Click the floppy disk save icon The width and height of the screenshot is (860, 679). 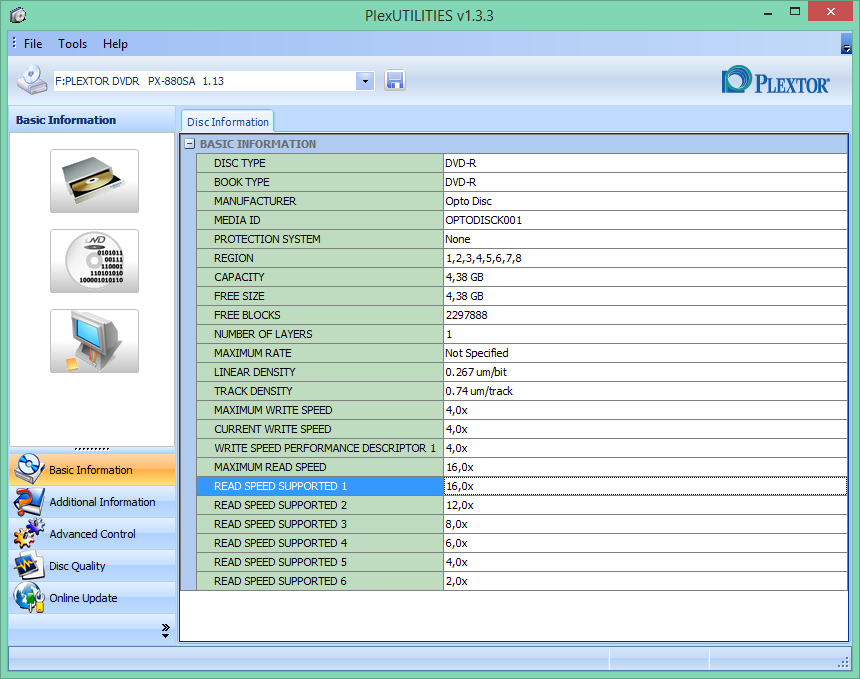click(x=395, y=81)
